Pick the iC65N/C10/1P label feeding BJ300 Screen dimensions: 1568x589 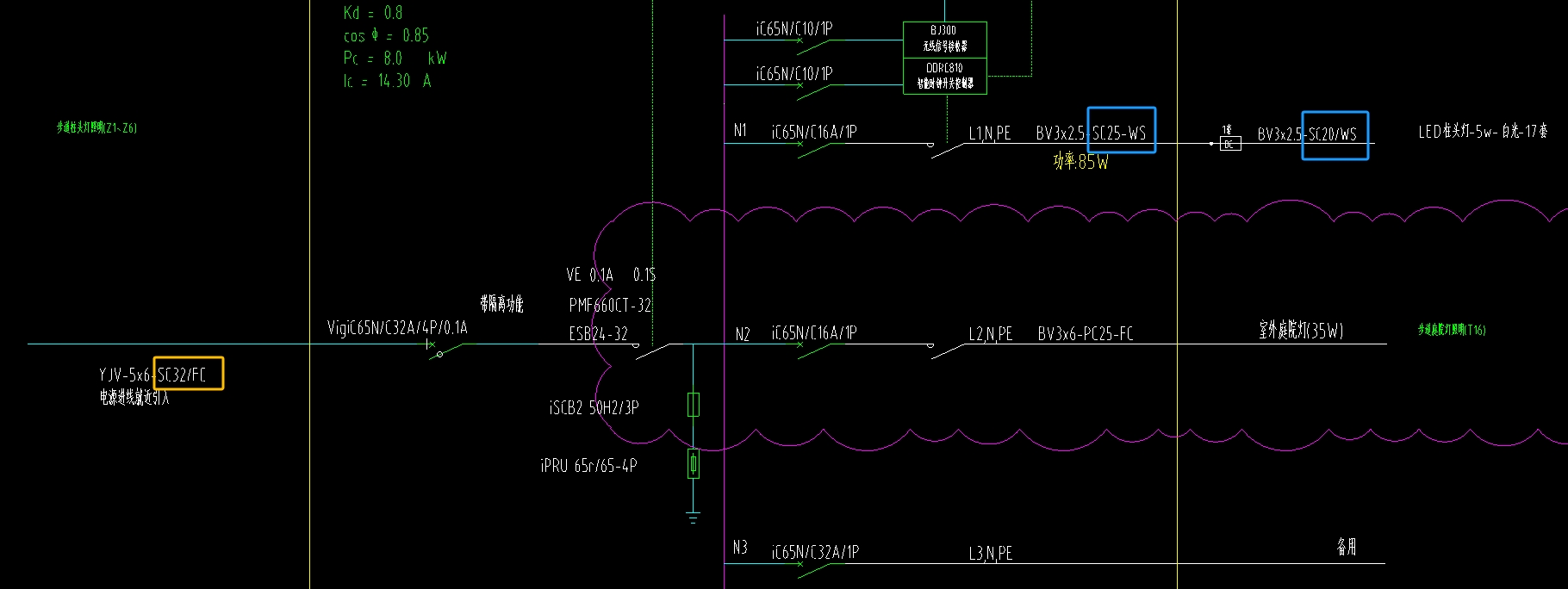click(x=794, y=28)
